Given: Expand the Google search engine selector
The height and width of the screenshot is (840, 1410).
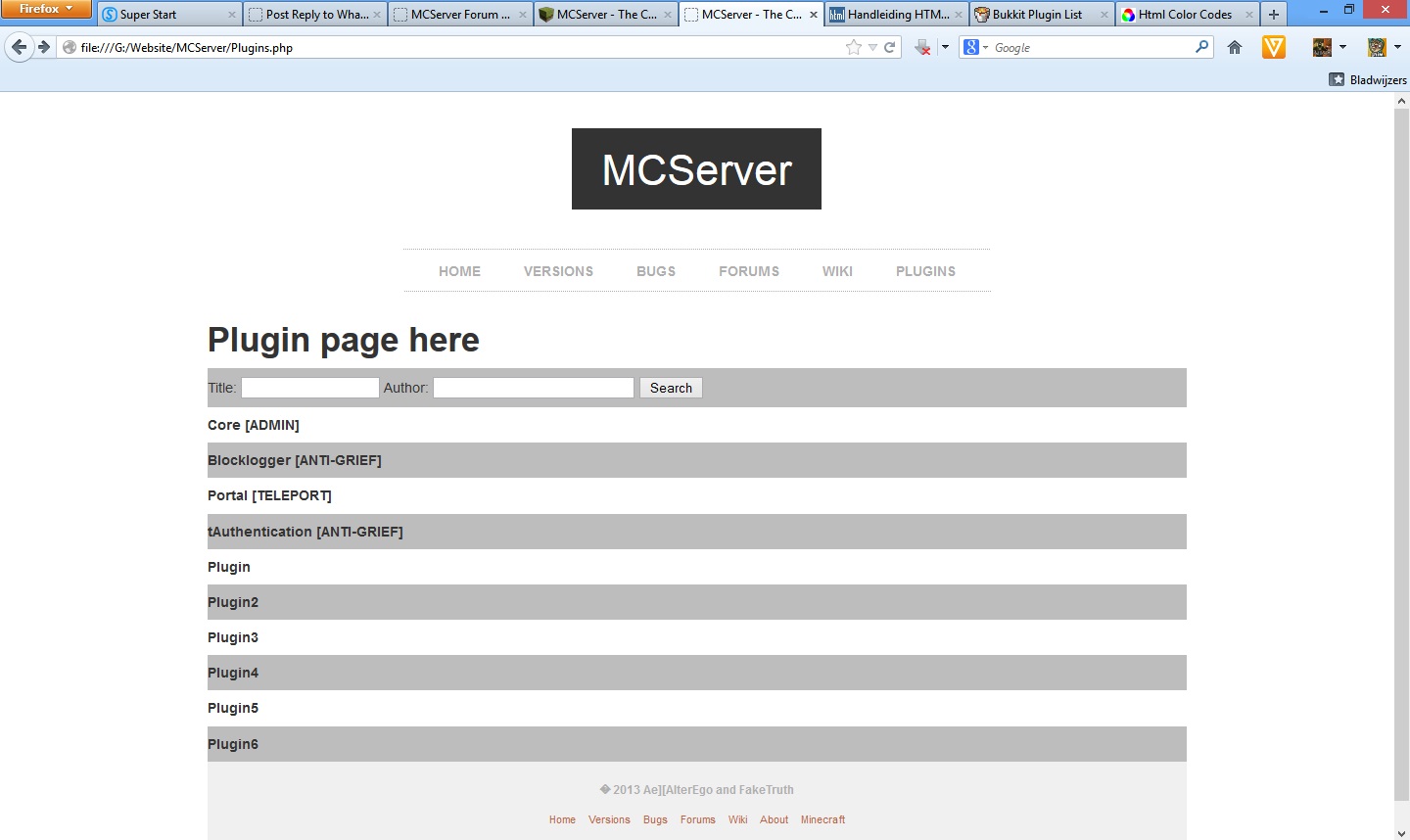Looking at the screenshot, I should click(976, 47).
